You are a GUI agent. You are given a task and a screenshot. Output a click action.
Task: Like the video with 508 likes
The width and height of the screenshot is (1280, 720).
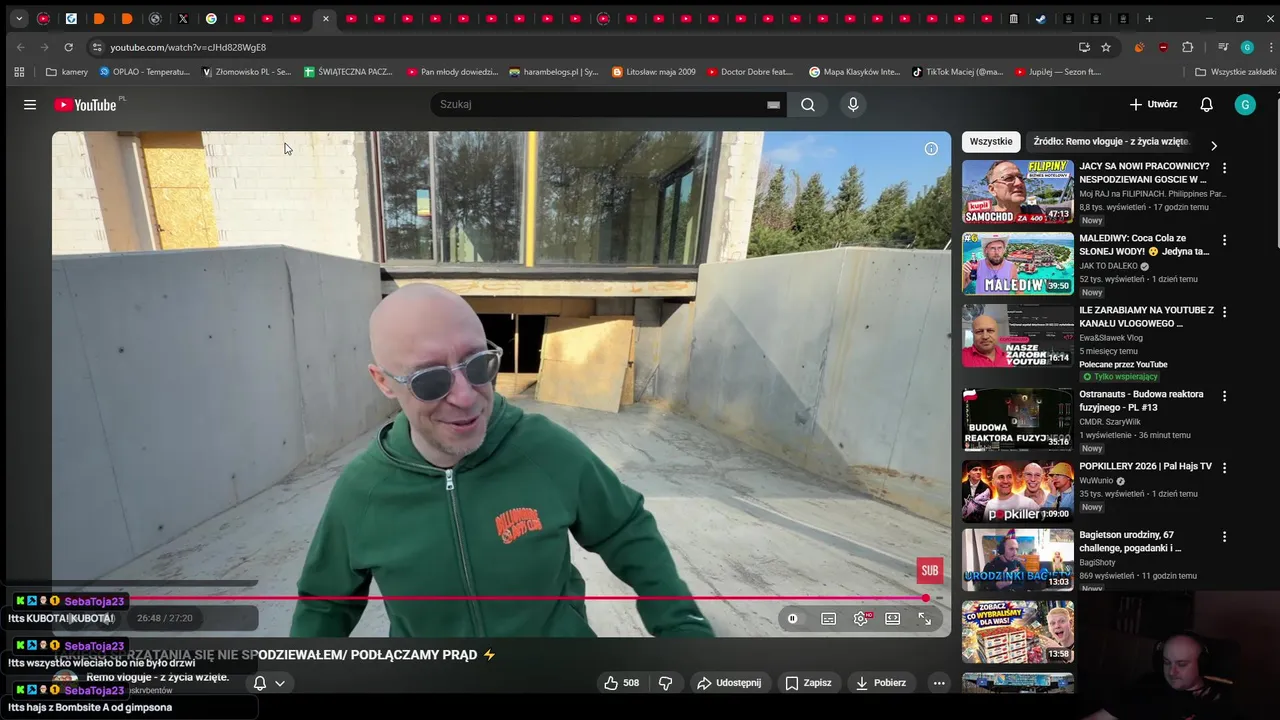point(620,683)
